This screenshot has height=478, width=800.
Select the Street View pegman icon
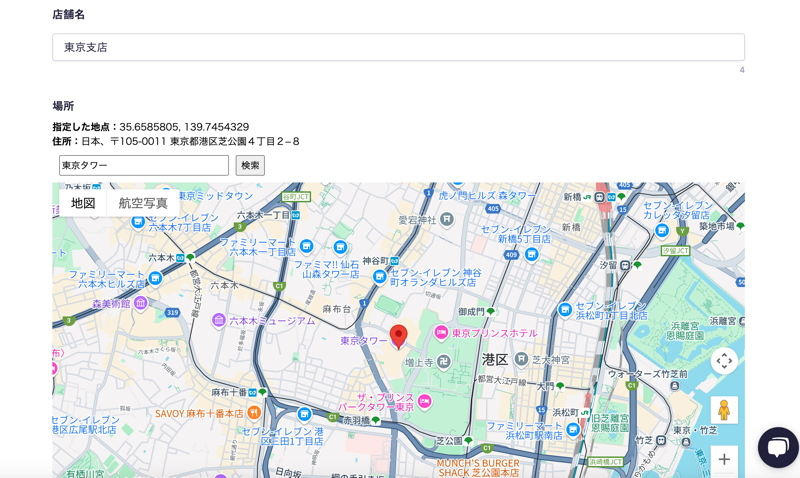pos(724,410)
